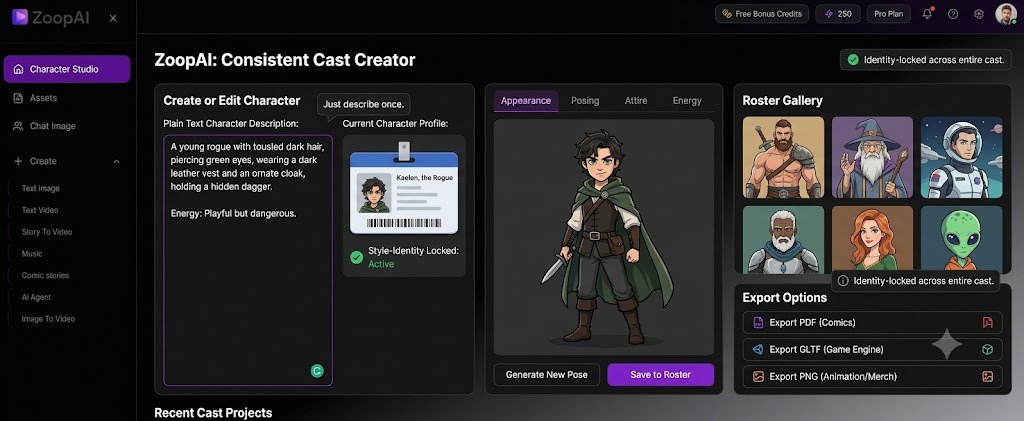Screen dimensions: 1024x421
Task: Click the Recent Cast Projects heading
Action: click(213, 413)
